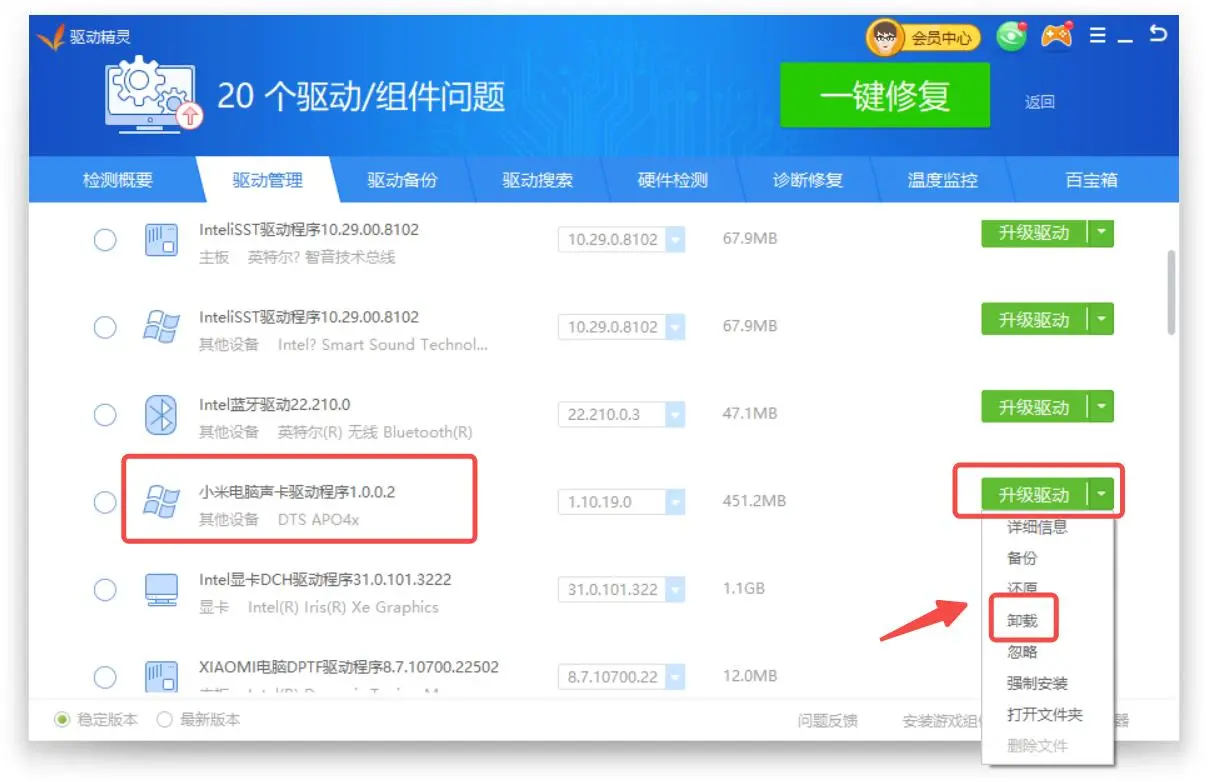Click the 驱动精灵 logo icon
Viewport: 1208px width, 782px height.
[51, 37]
